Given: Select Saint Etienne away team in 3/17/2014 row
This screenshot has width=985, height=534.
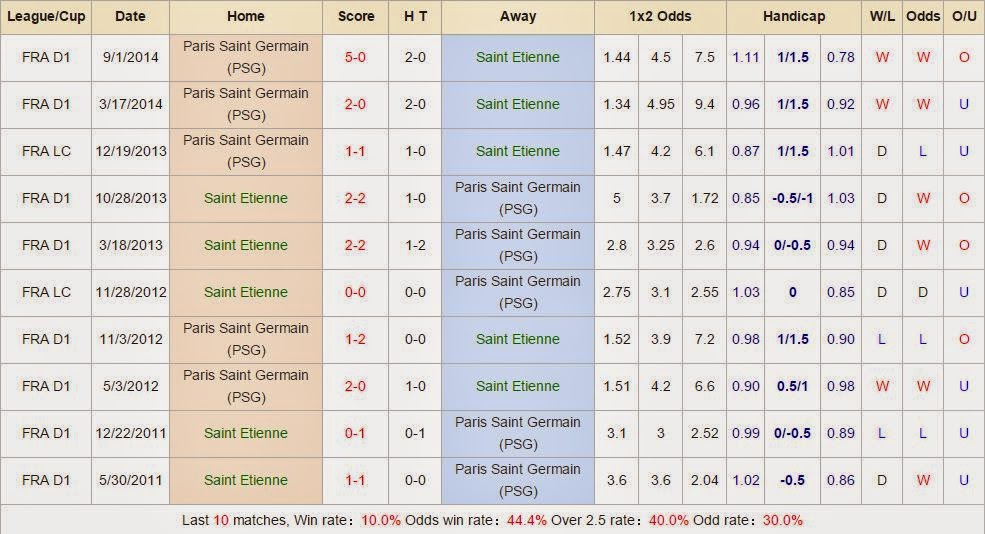Looking at the screenshot, I should [518, 104].
